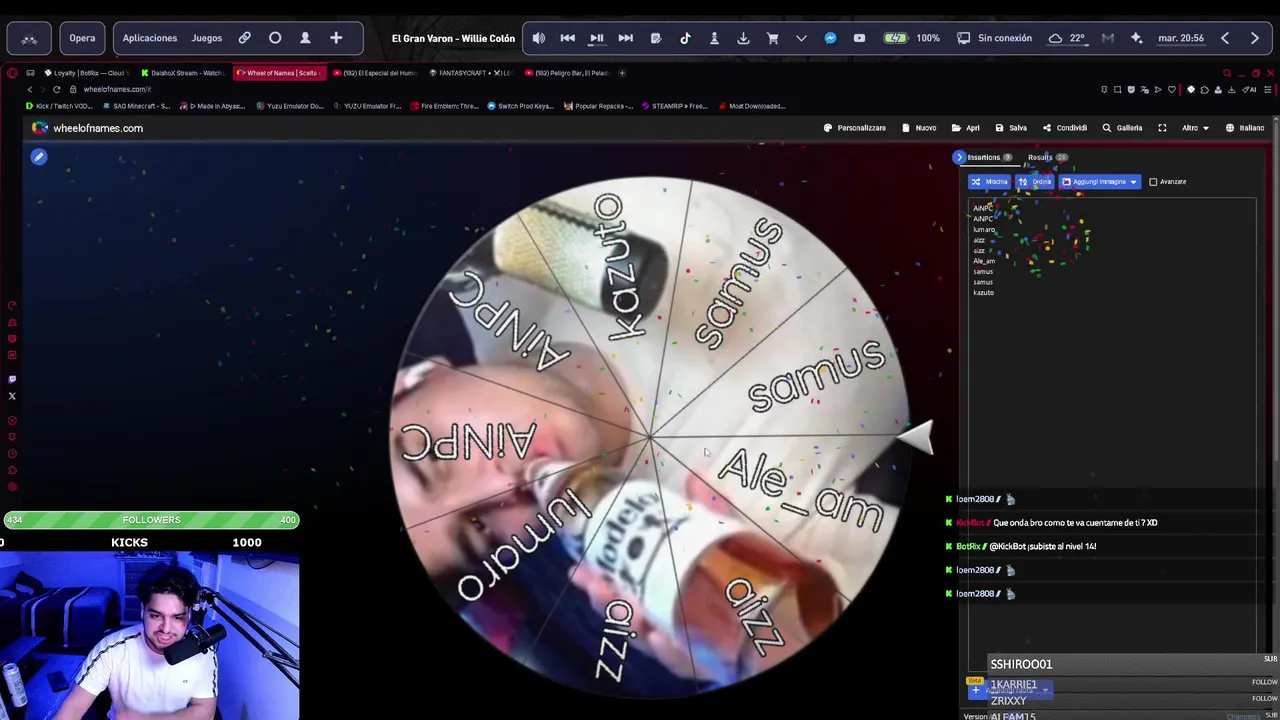
Task: Enable the Avanzate checkbox
Action: click(1153, 182)
